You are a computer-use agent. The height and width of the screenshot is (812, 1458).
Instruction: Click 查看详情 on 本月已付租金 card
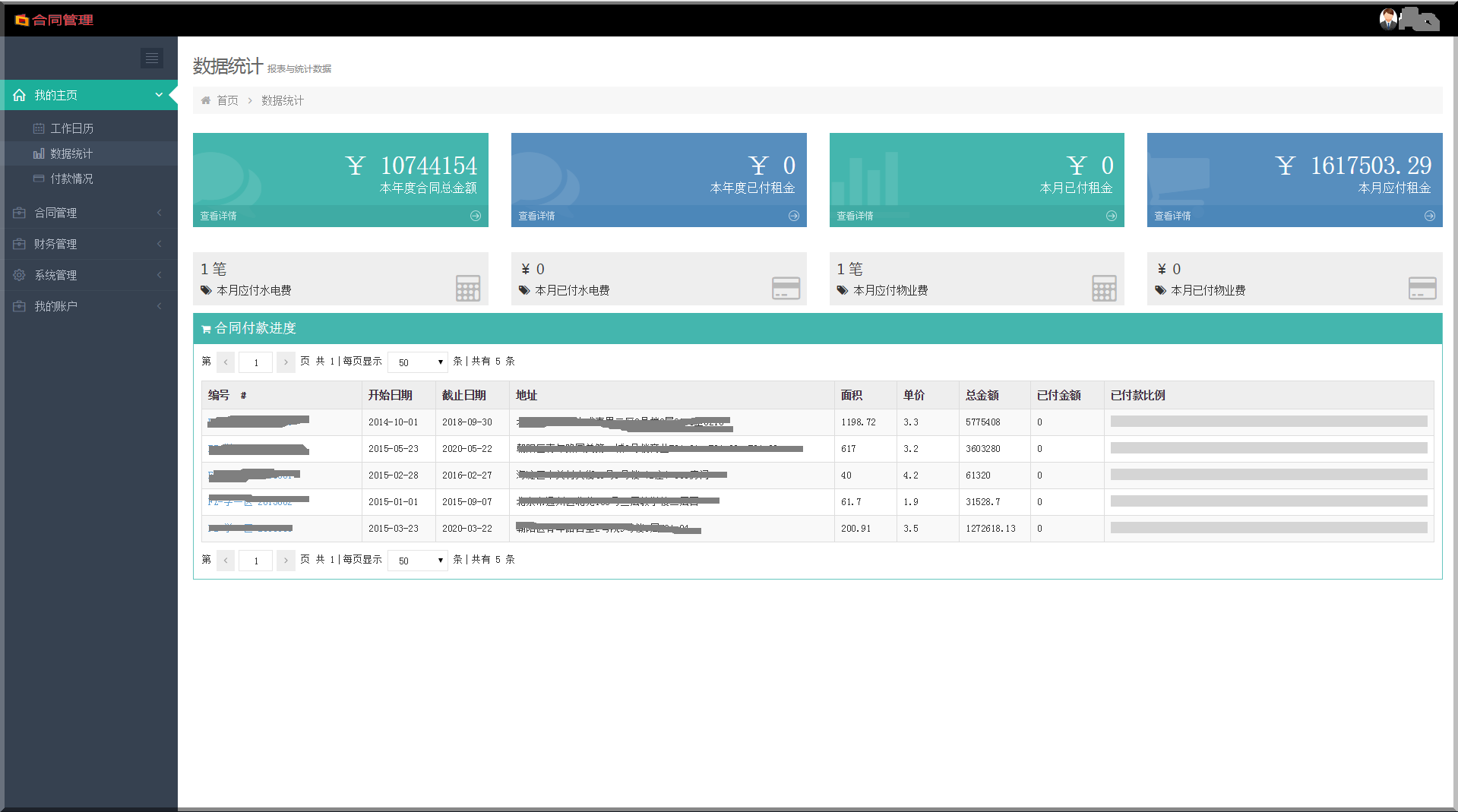(855, 216)
